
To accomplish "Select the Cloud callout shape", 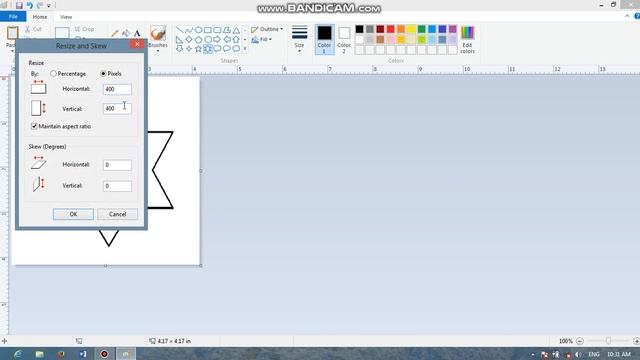I will tap(236, 49).
